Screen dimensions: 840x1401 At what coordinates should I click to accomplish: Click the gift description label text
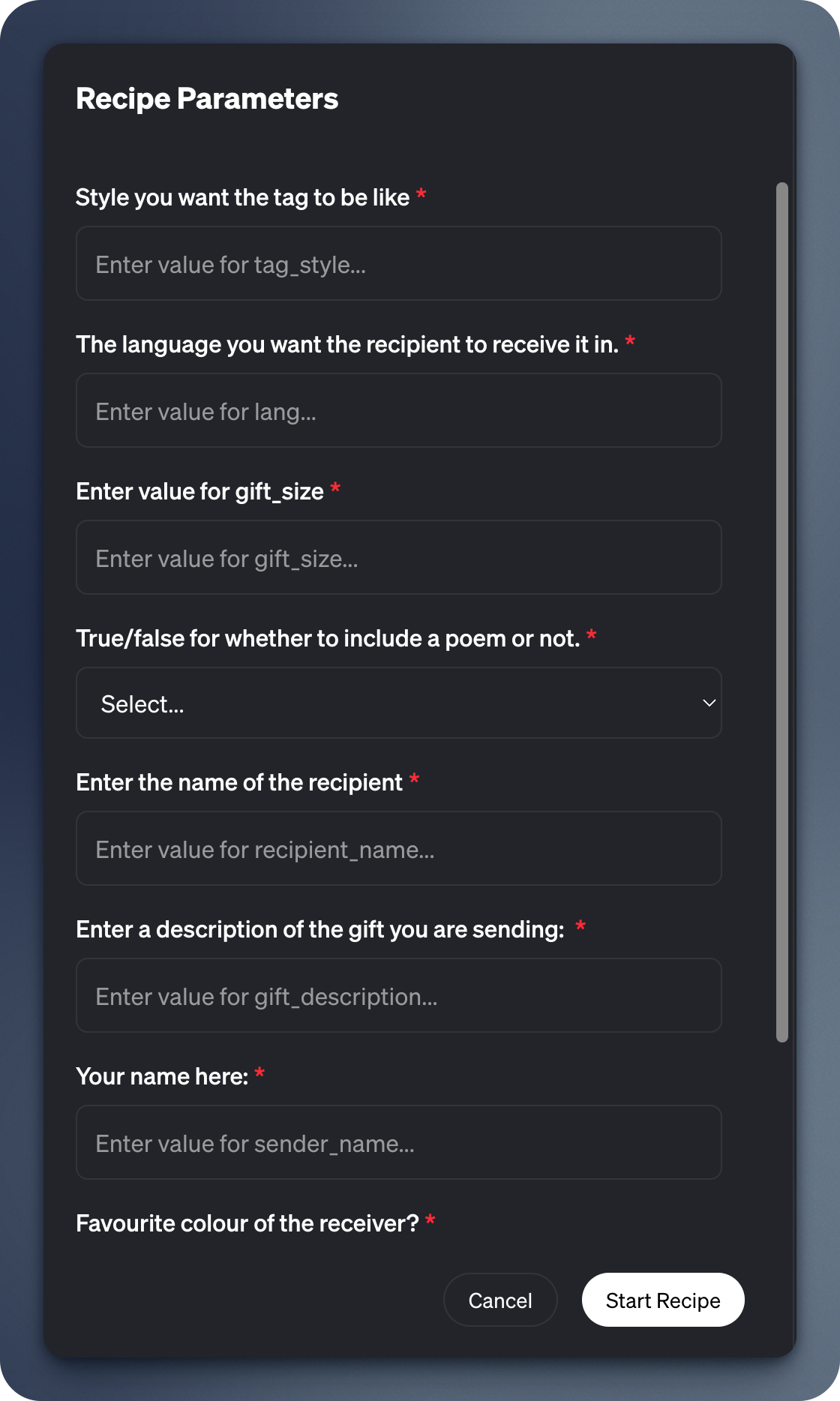click(x=319, y=929)
